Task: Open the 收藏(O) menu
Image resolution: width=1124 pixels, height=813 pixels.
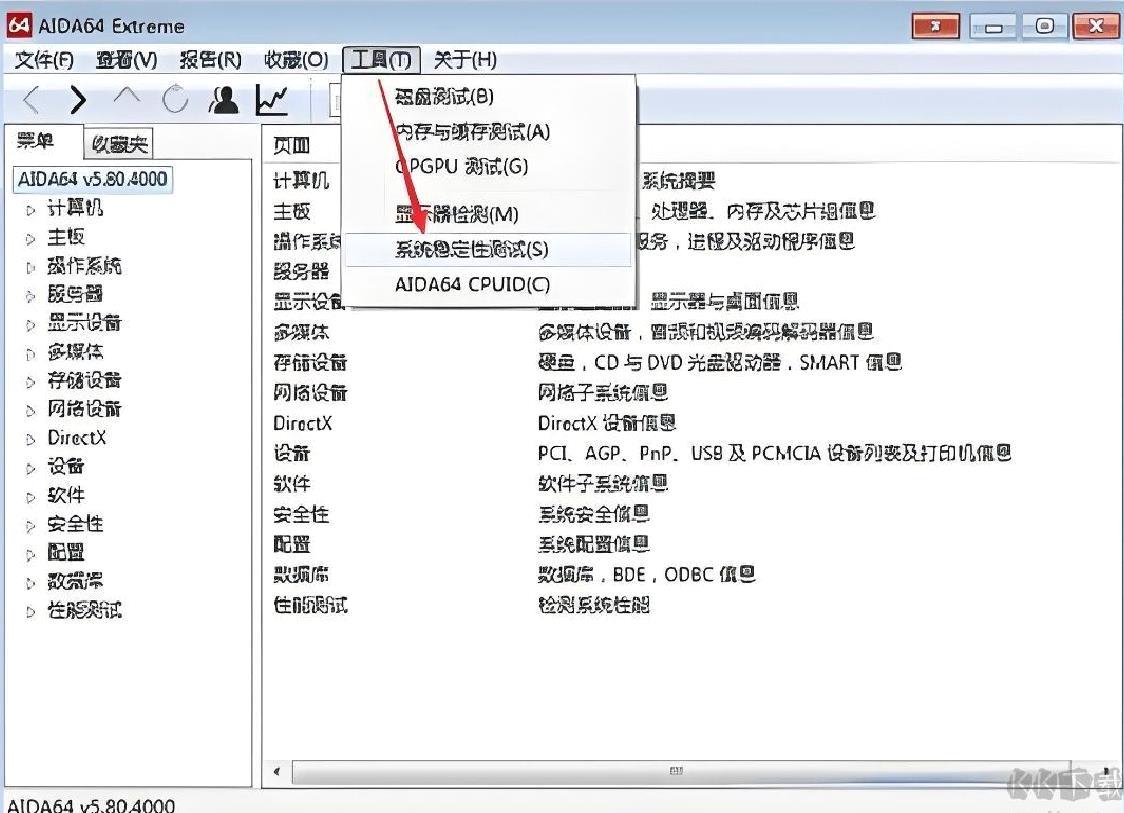Action: point(296,60)
